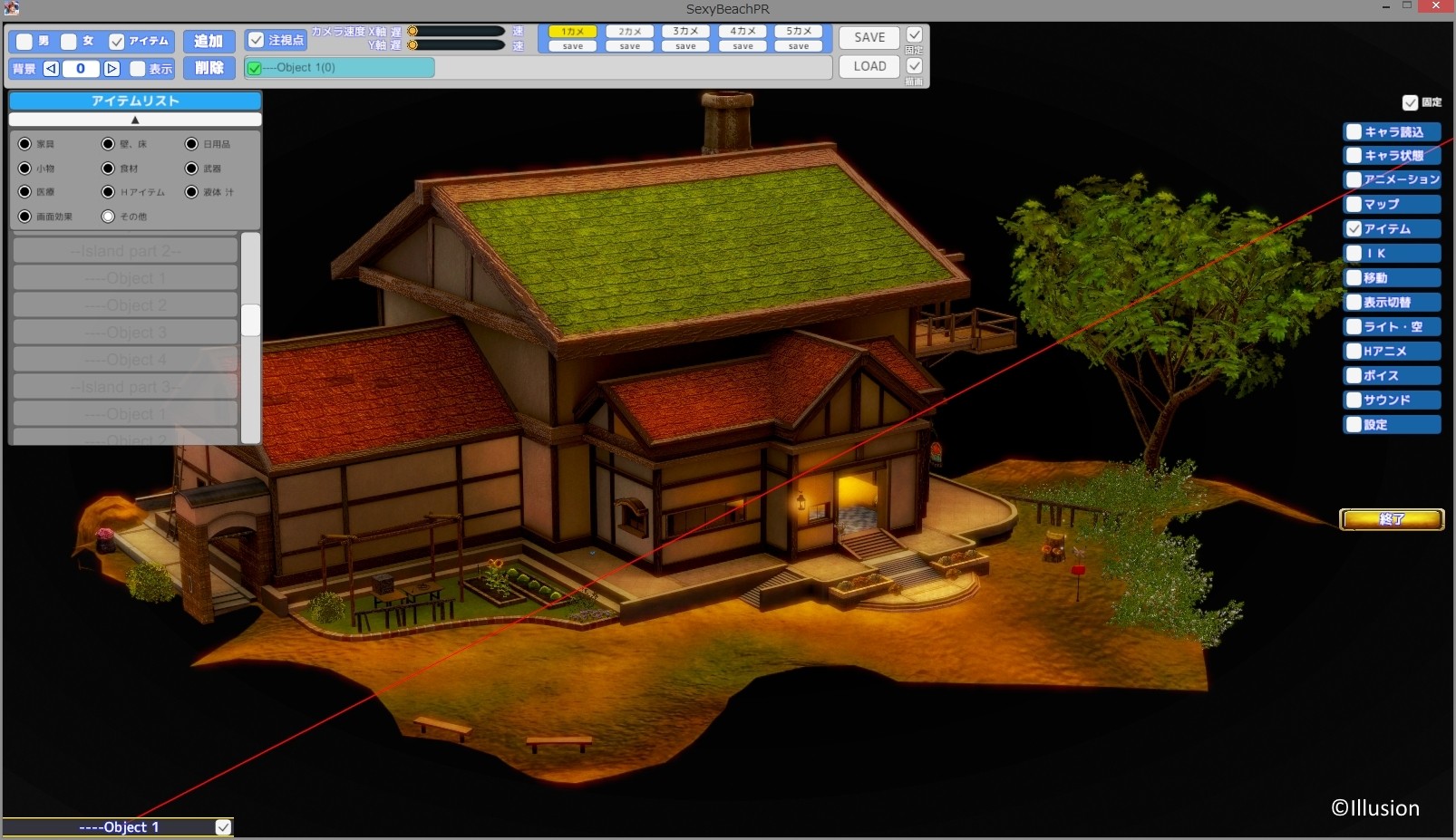Adjust the camera speed X軸 slider
The height and width of the screenshot is (840, 1456).
point(456,31)
